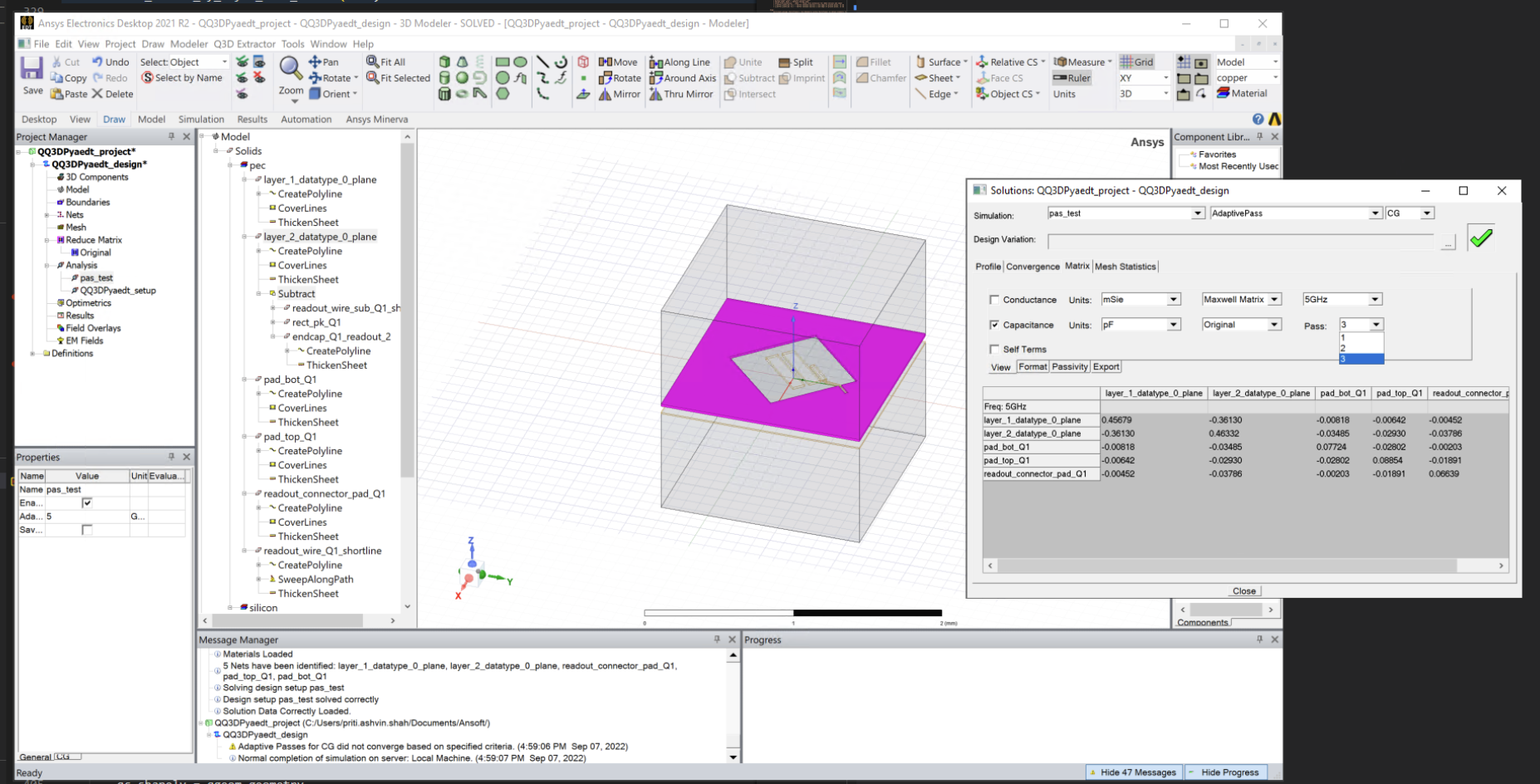Click Fit Selected in the ribbon
The width and height of the screenshot is (1540, 784).
(x=399, y=77)
